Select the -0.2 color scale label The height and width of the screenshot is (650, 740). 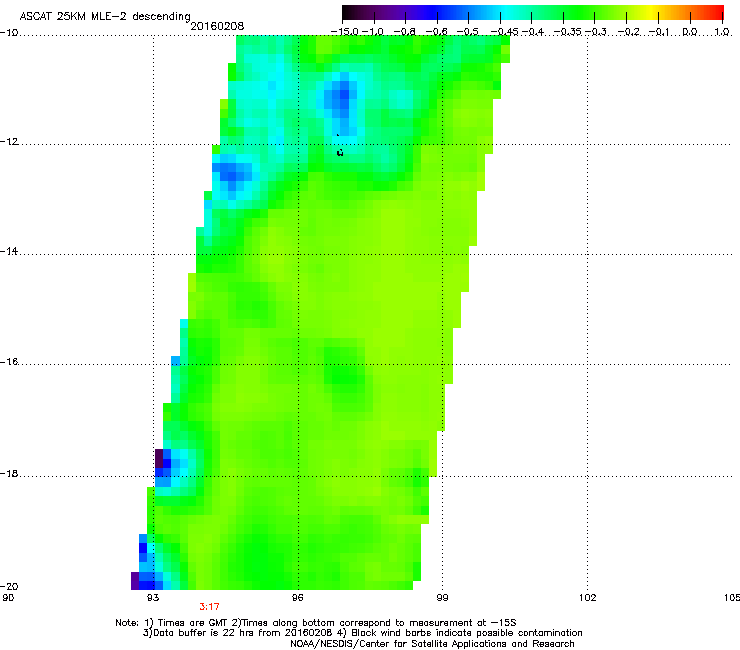(x=628, y=32)
